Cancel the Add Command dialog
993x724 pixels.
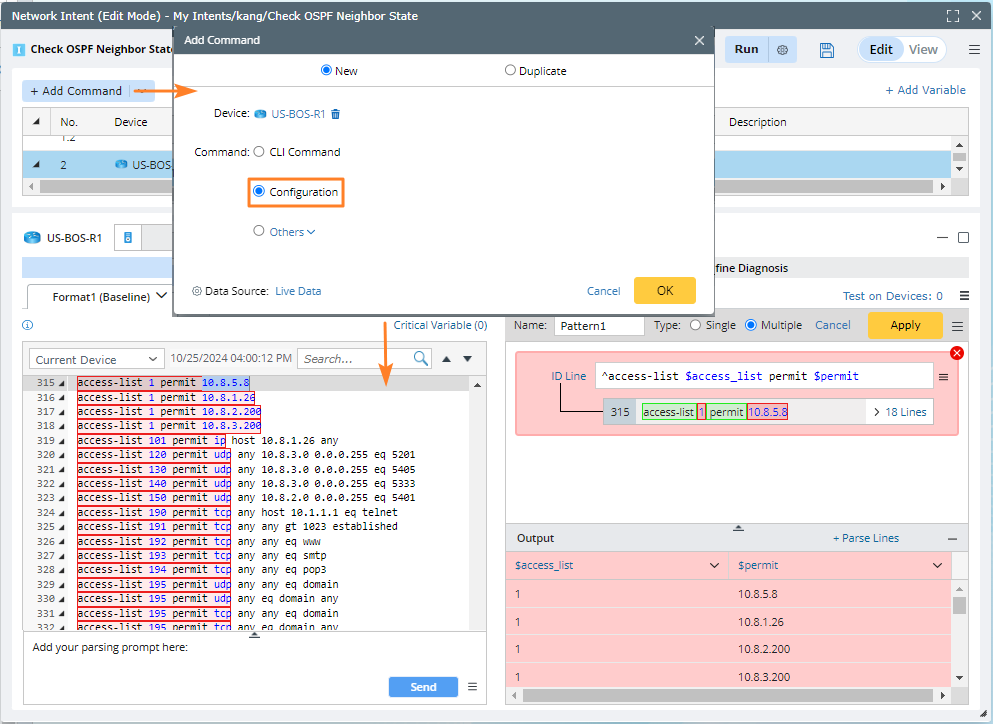[x=604, y=291]
